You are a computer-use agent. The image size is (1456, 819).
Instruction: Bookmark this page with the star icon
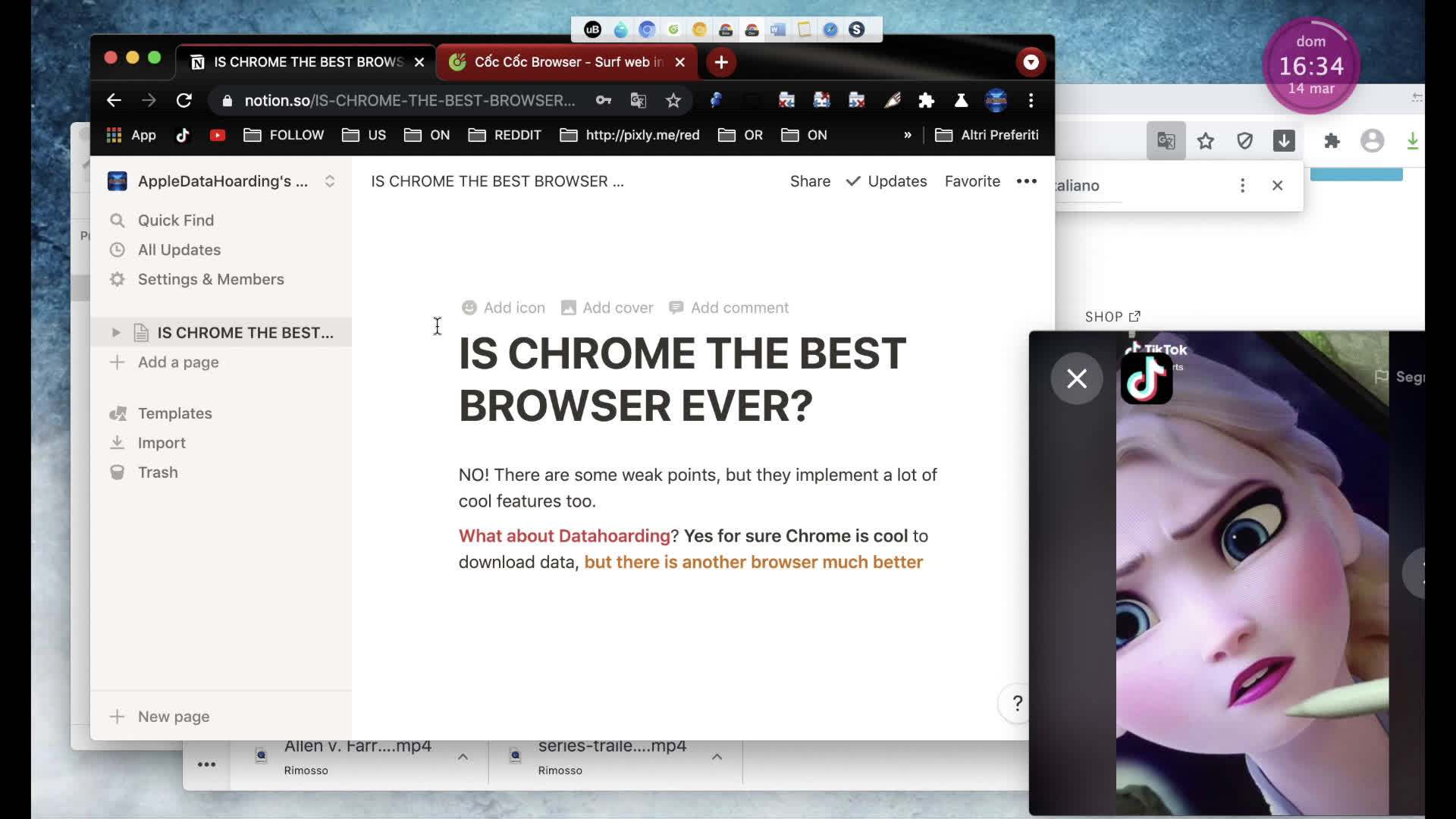click(673, 100)
